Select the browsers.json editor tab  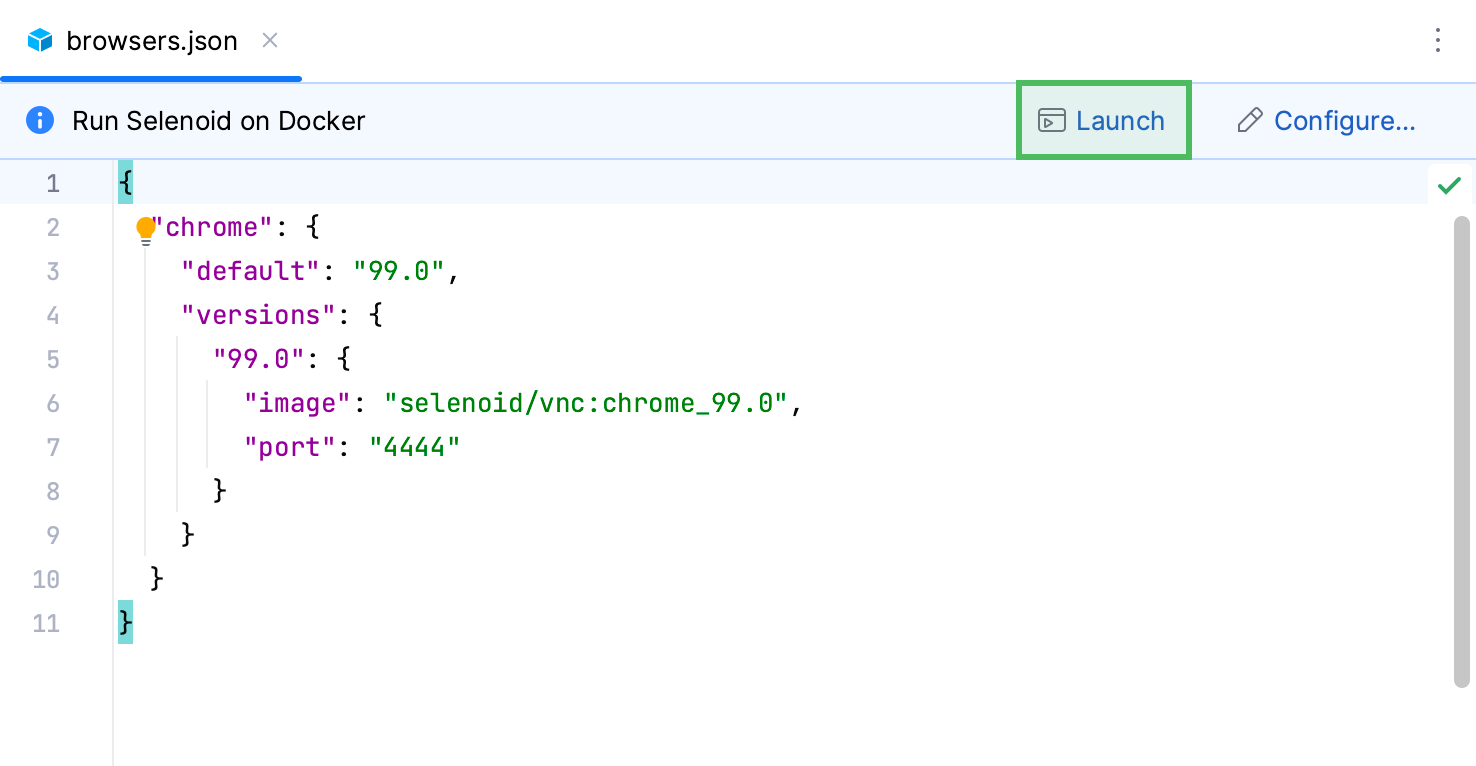click(x=150, y=40)
